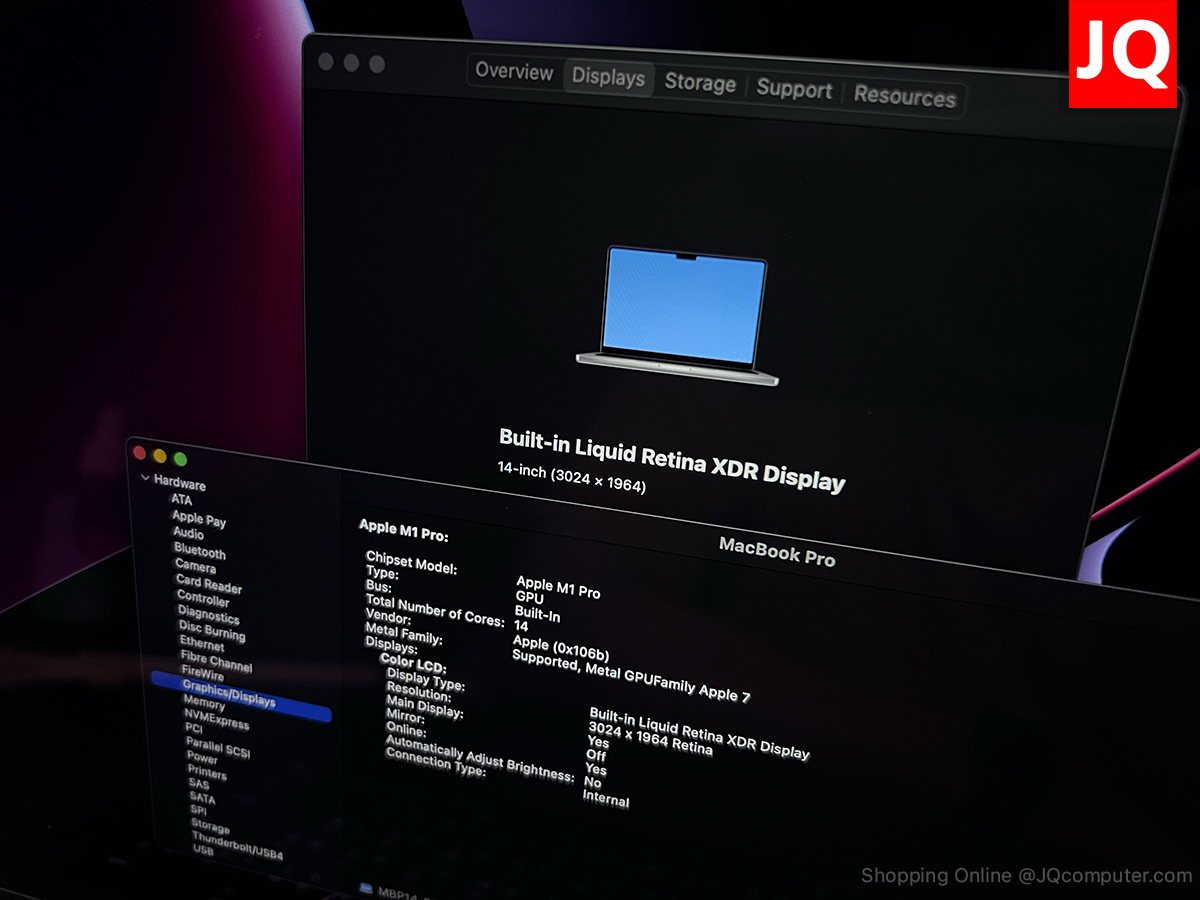Choose Bluetooth from the hardware list
This screenshot has width=1200, height=900.
pyautogui.click(x=200, y=551)
